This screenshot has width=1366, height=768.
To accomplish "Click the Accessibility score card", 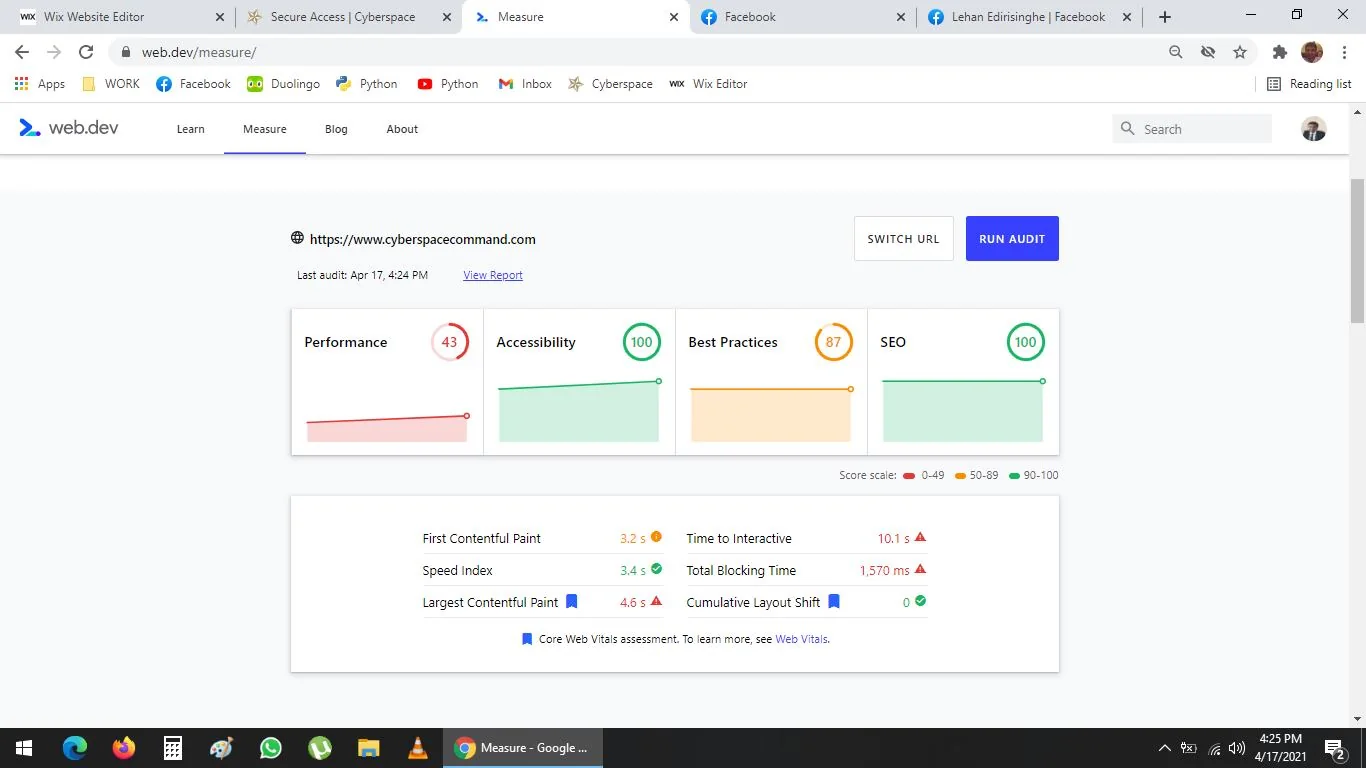I will (579, 382).
